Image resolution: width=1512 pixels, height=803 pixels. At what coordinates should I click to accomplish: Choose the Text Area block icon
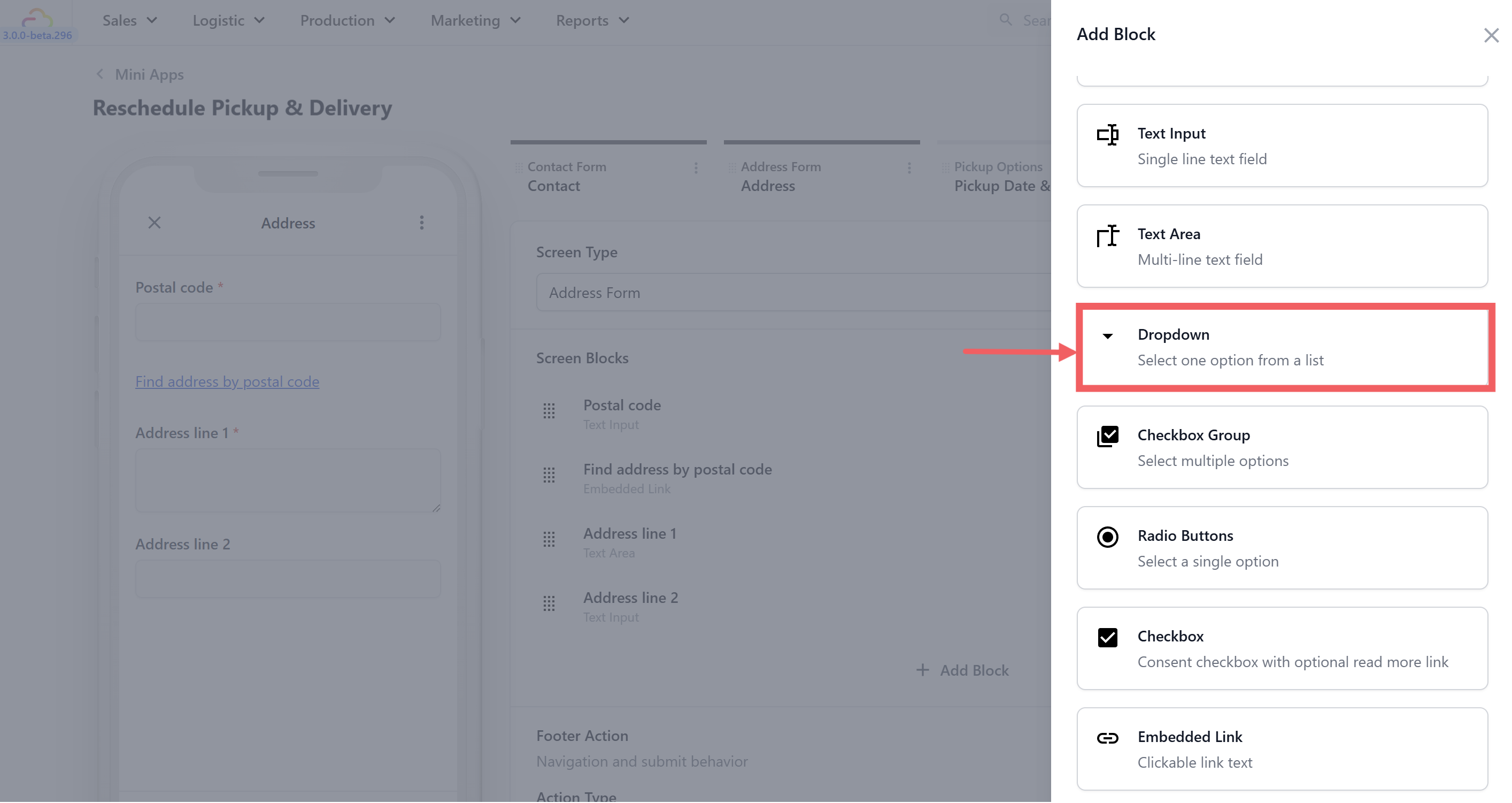(1107, 235)
